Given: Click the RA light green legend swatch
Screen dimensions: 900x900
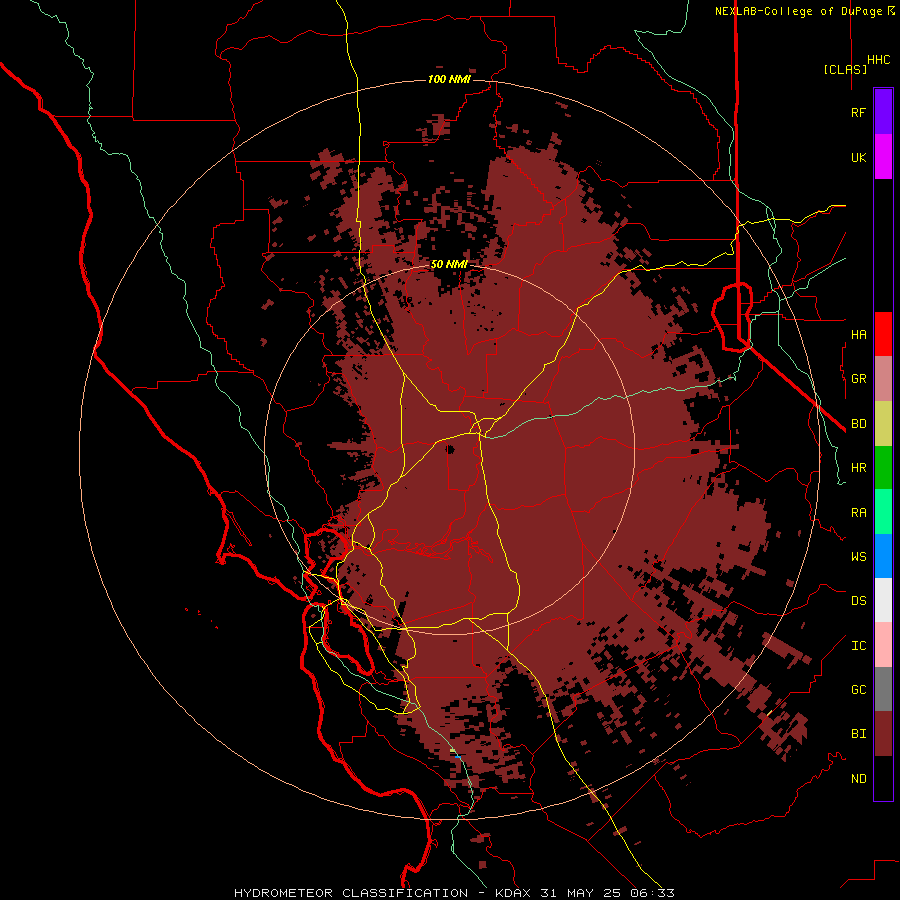Looking at the screenshot, I should 883,512.
